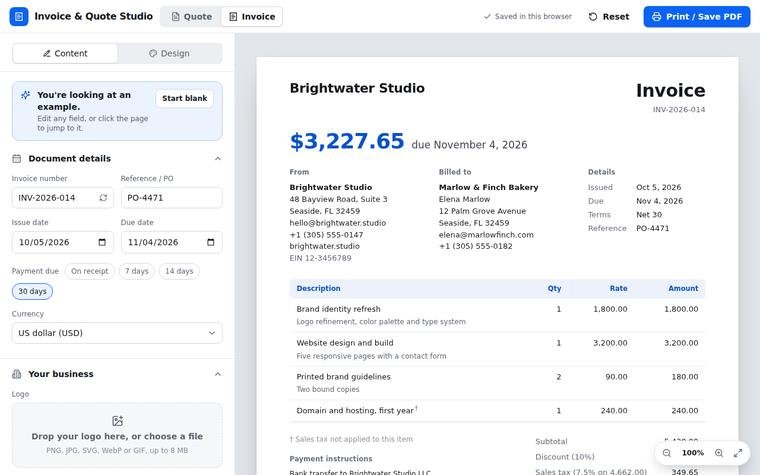Zoom in the invoice preview
This screenshot has height=475, width=760.
click(719, 453)
